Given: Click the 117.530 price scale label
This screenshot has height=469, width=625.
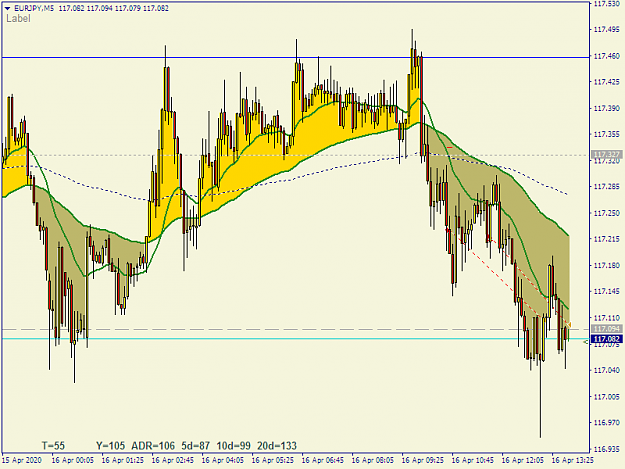Looking at the screenshot, I should pyautogui.click(x=607, y=4).
